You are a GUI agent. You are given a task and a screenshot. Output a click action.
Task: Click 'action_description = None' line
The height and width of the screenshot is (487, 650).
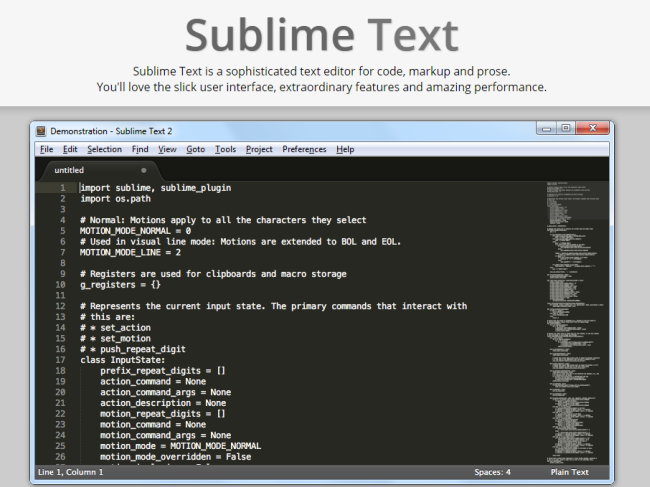163,403
